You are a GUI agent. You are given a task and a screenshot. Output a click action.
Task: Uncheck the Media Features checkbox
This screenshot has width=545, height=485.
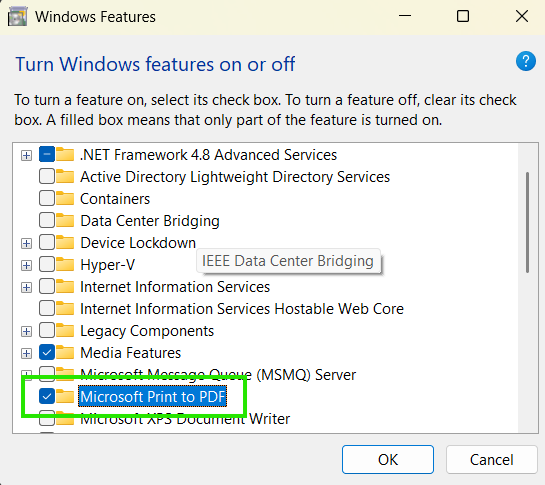[x=47, y=353]
